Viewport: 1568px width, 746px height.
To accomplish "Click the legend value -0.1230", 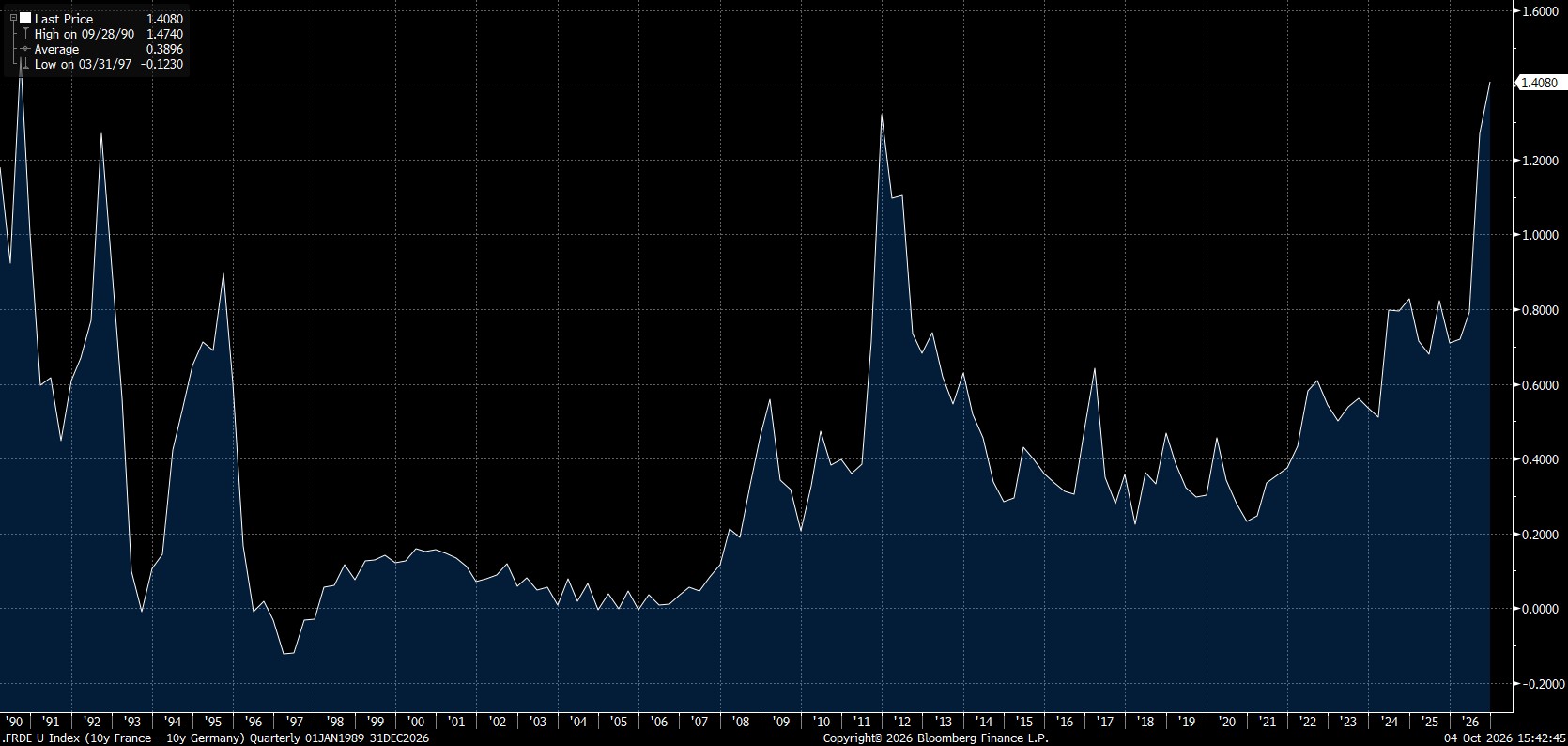I will pos(162,64).
